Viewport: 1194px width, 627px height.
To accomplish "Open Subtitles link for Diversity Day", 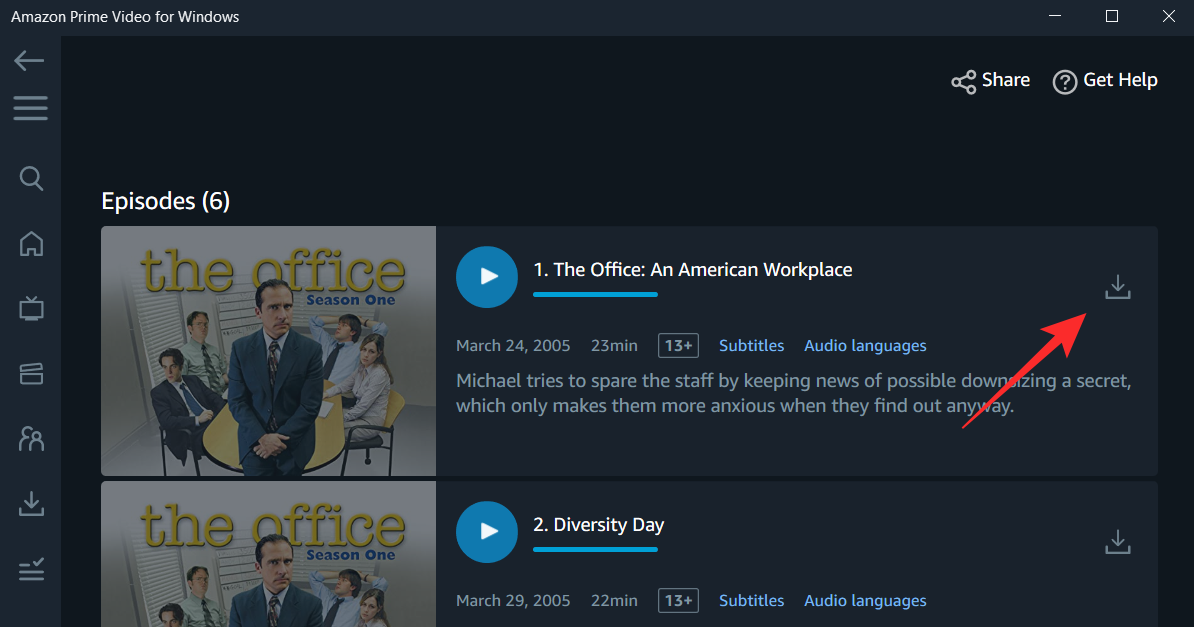I will tap(752, 601).
